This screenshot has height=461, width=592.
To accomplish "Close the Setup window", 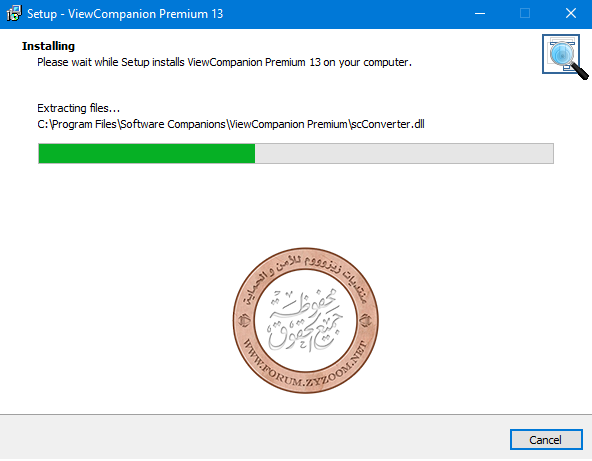I will point(571,14).
